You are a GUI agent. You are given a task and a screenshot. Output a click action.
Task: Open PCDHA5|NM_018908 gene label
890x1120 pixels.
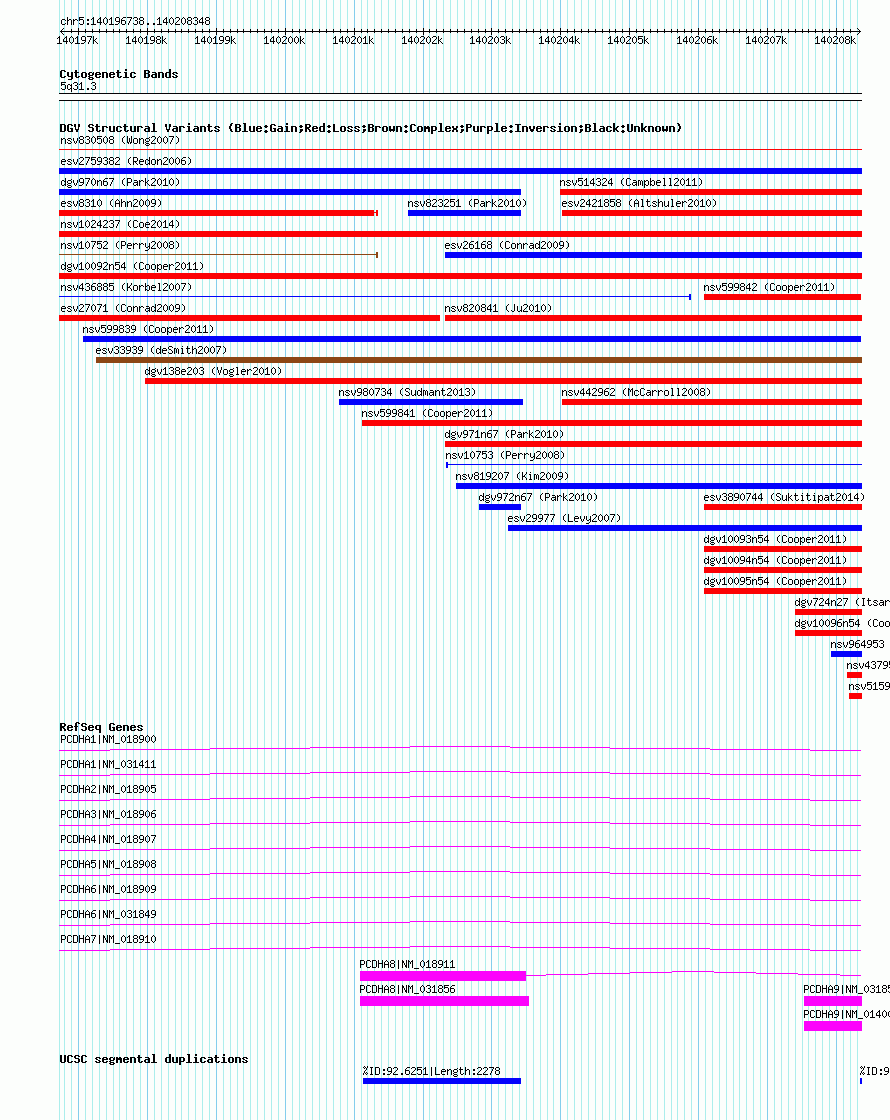coord(109,865)
